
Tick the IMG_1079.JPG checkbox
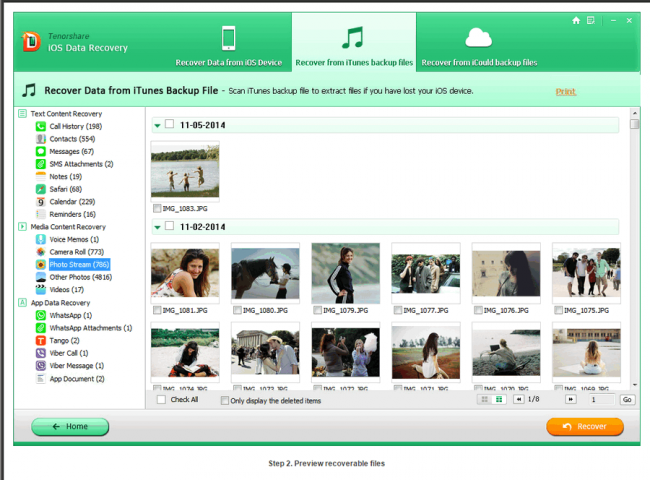point(318,310)
